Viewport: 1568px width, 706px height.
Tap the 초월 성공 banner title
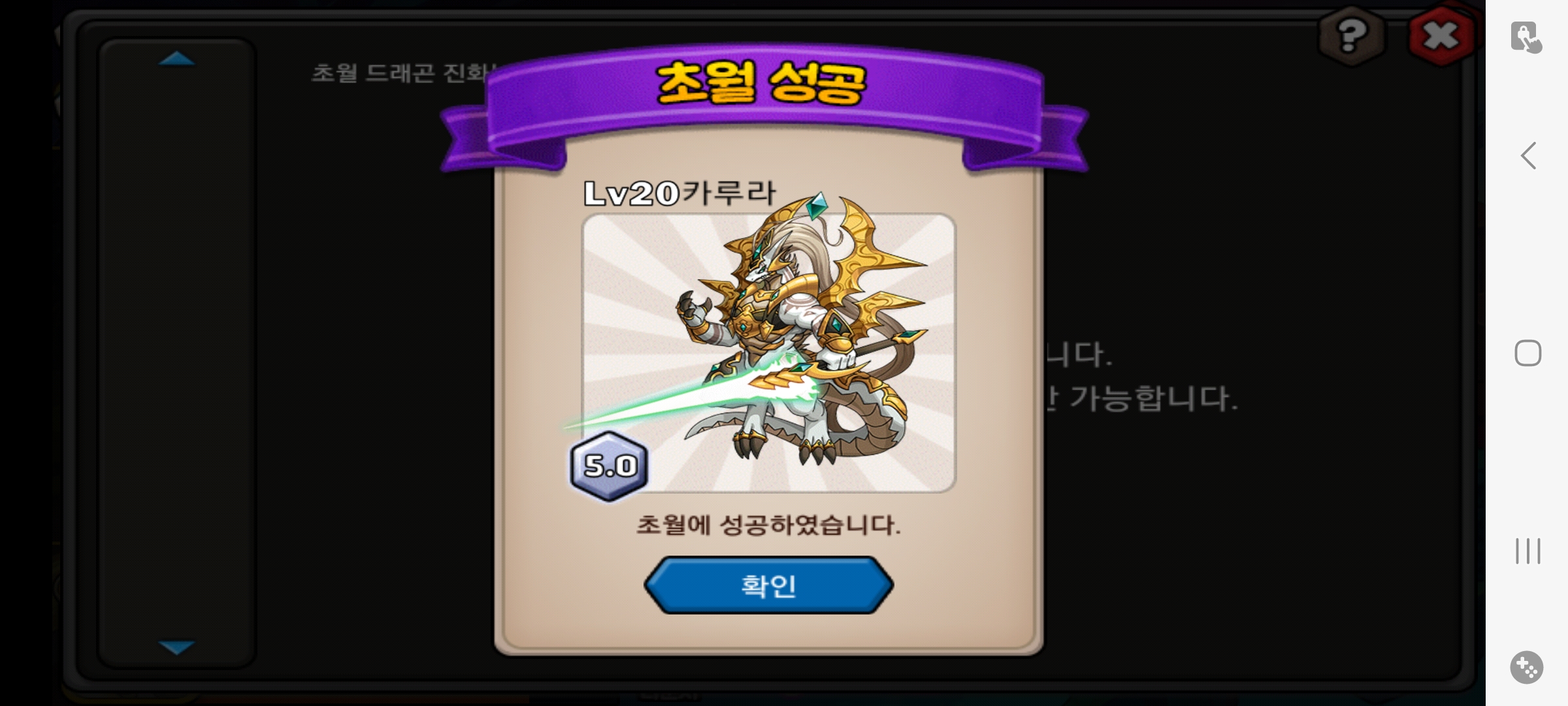[762, 83]
